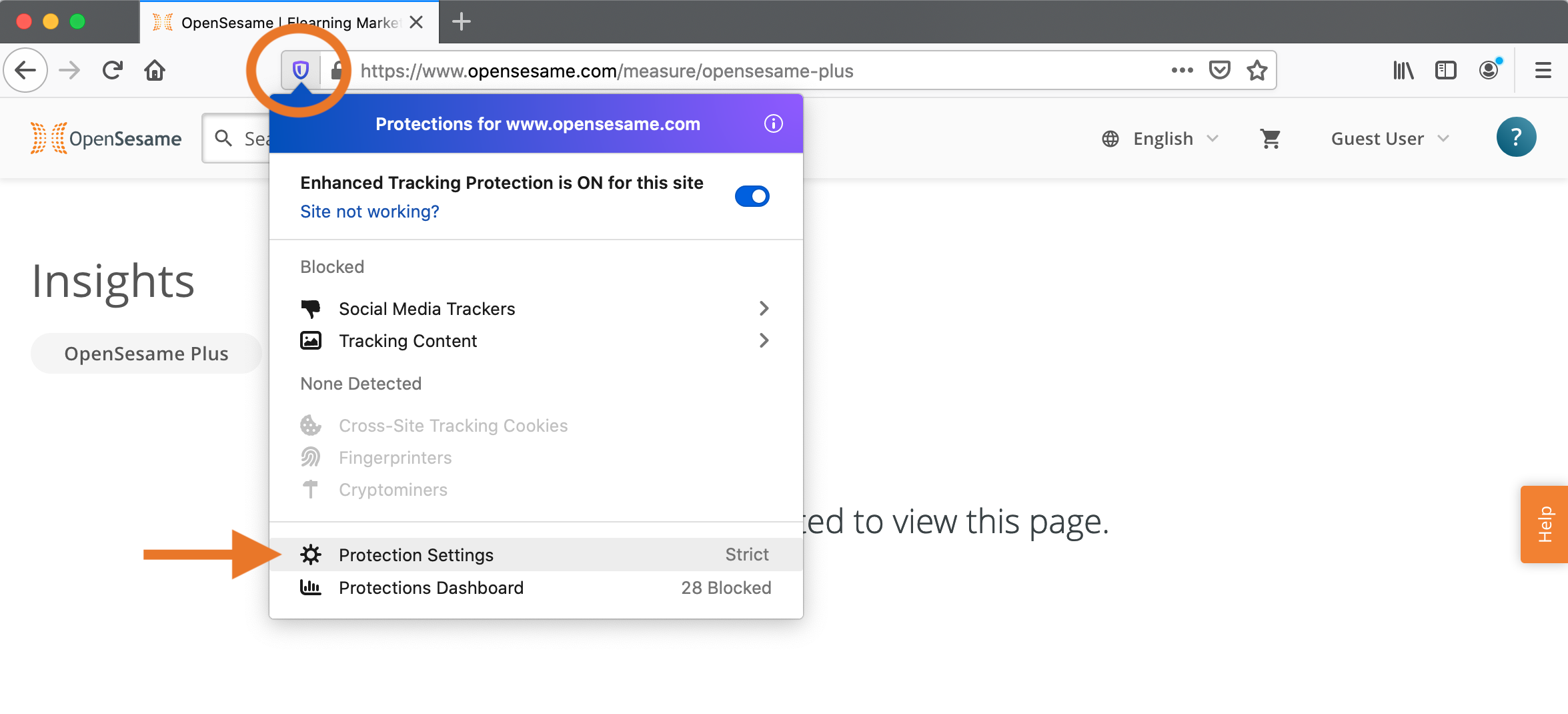
Task: Click the protections info circle icon
Action: click(x=773, y=124)
